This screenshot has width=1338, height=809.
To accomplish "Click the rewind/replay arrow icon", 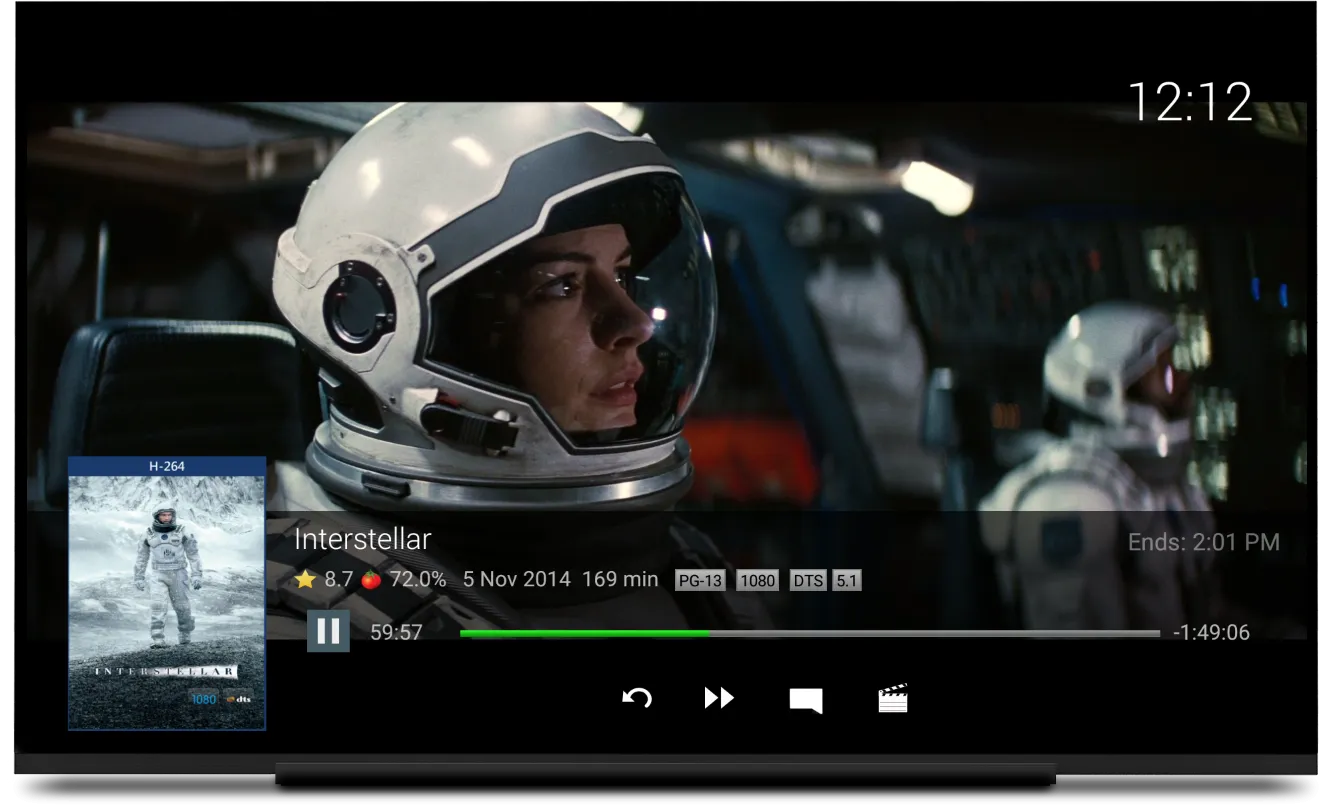I will (637, 698).
